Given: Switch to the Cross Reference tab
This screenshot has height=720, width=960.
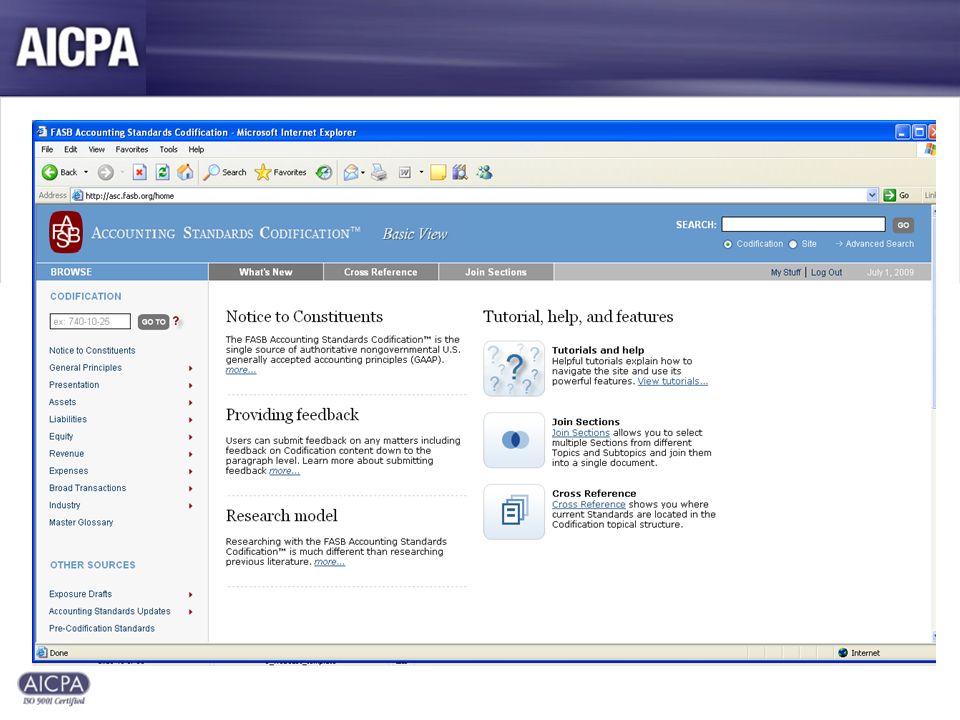Looking at the screenshot, I should [381, 272].
